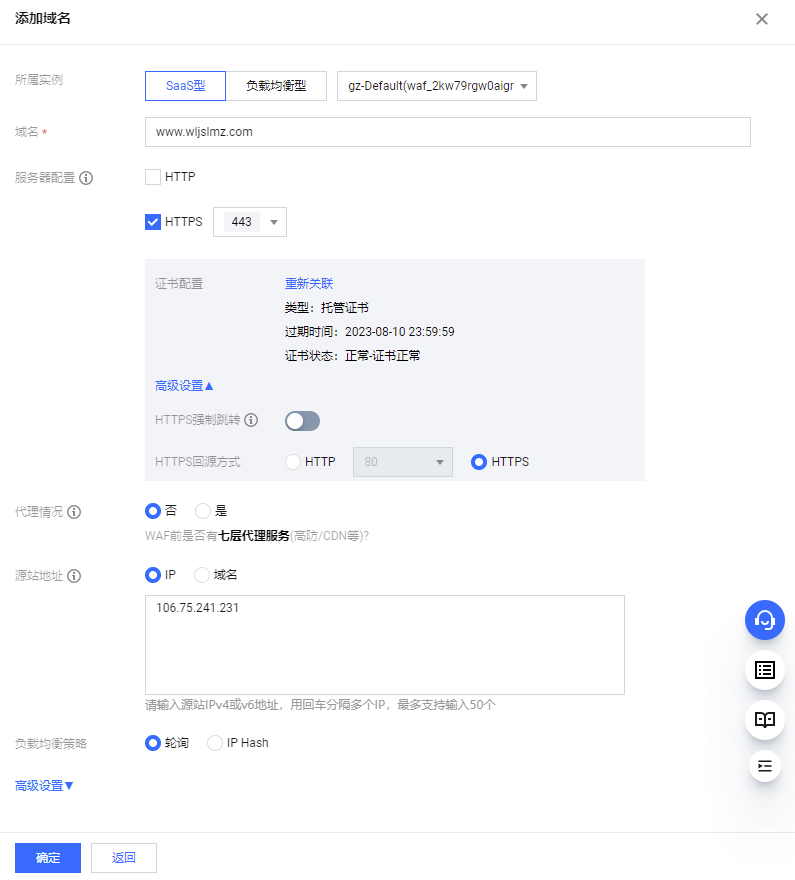Screen dimensions: 795x880
Task: Click the collapse sidebar menu icon
Action: (765, 766)
